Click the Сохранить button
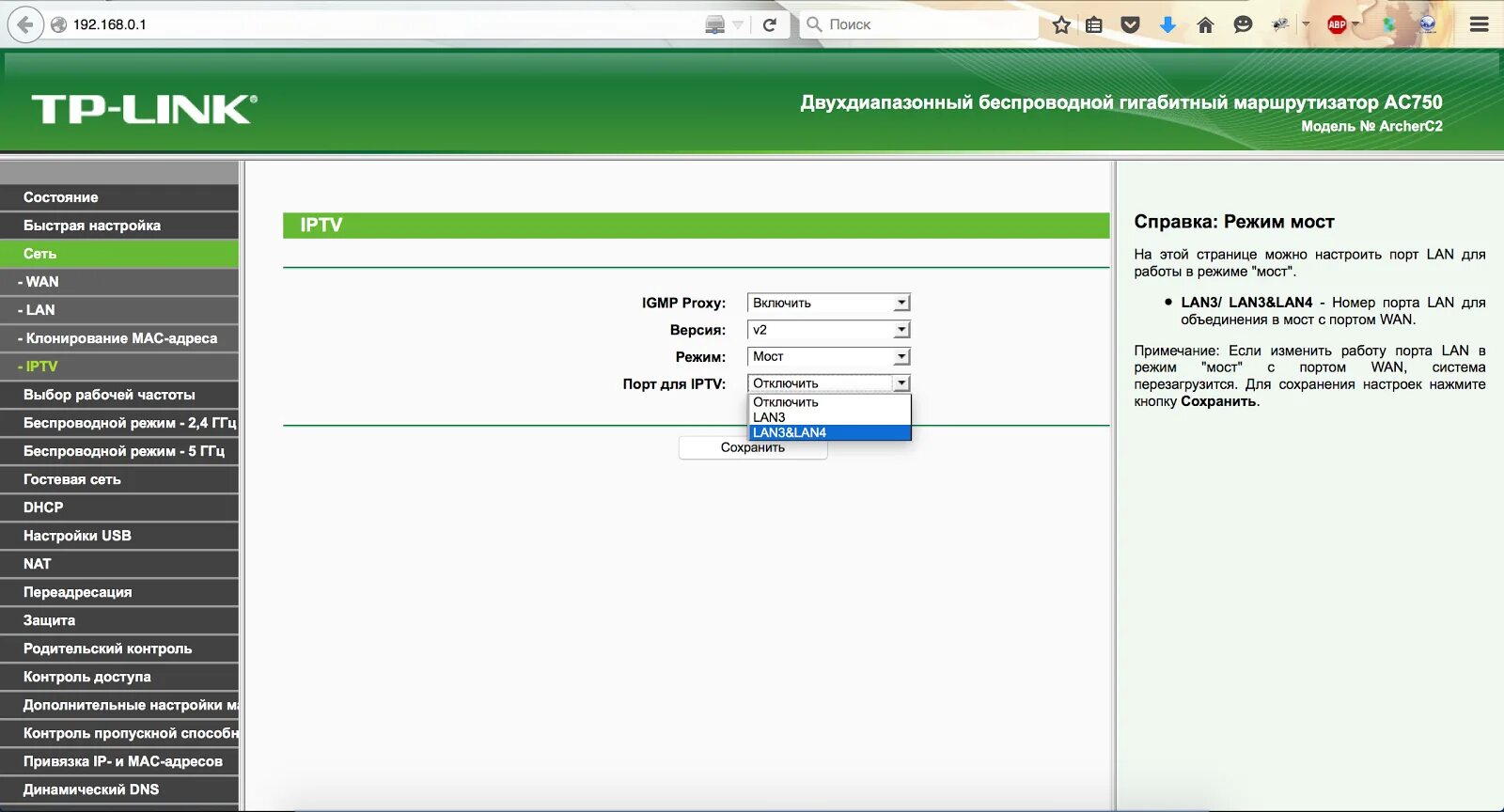1504x812 pixels. [x=753, y=447]
